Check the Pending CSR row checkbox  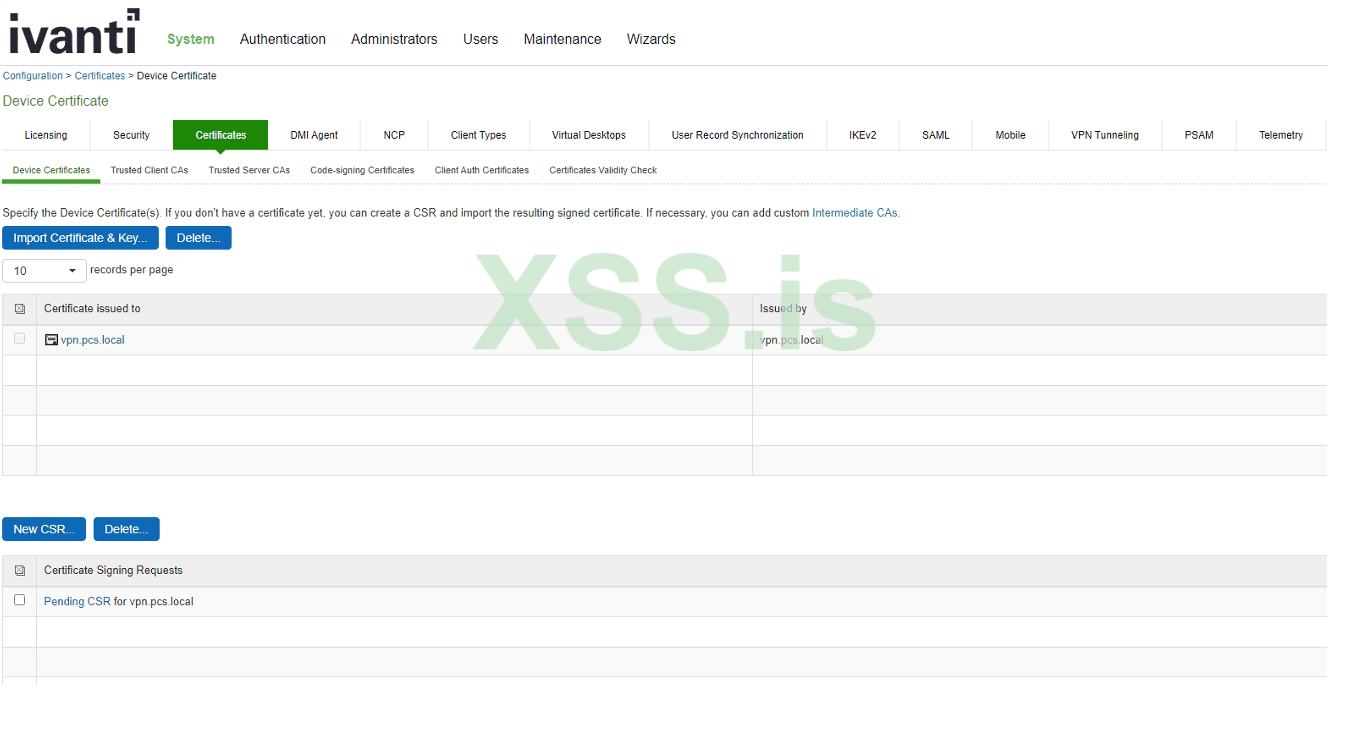[19, 600]
